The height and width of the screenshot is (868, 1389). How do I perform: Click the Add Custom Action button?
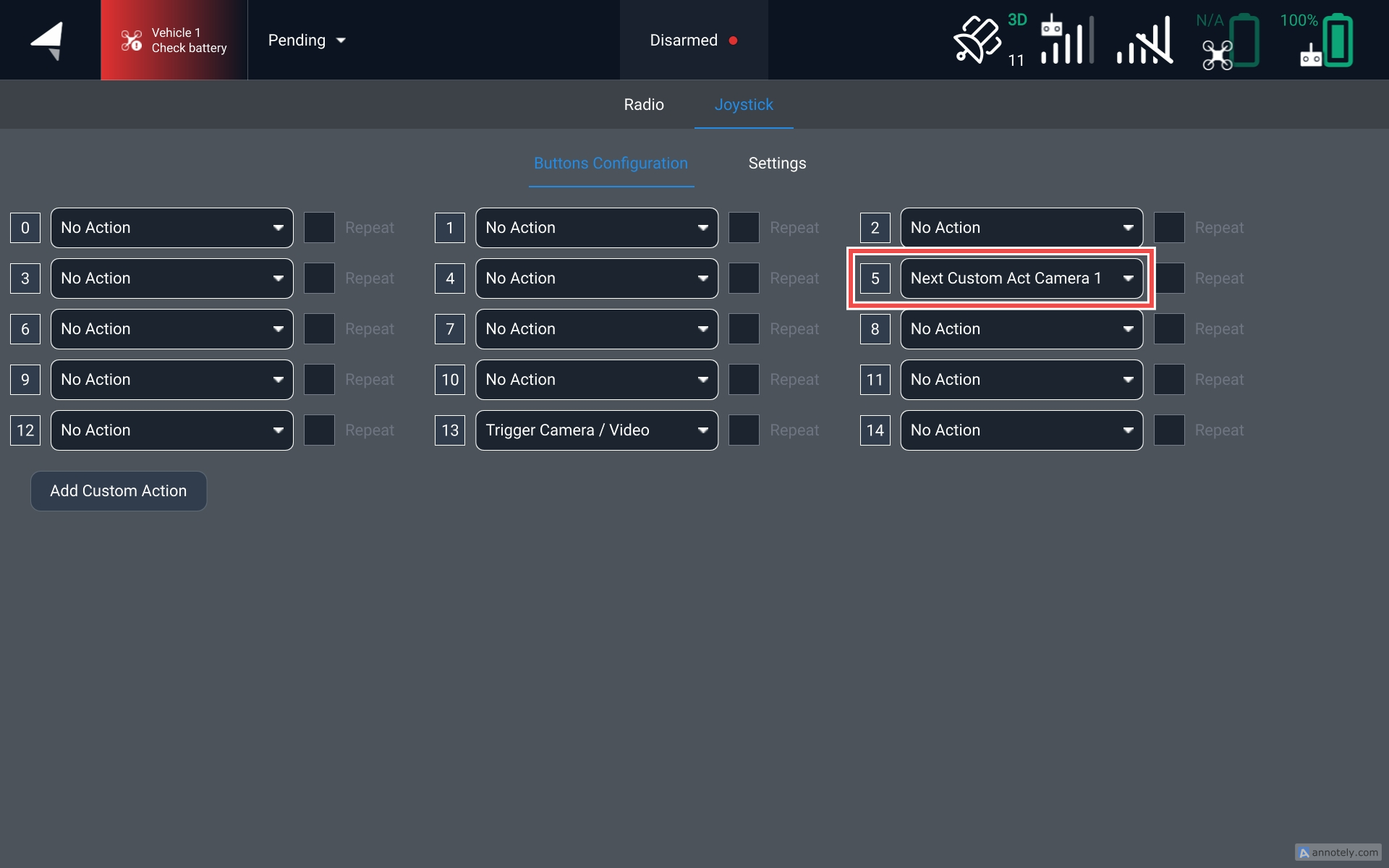pyautogui.click(x=119, y=491)
